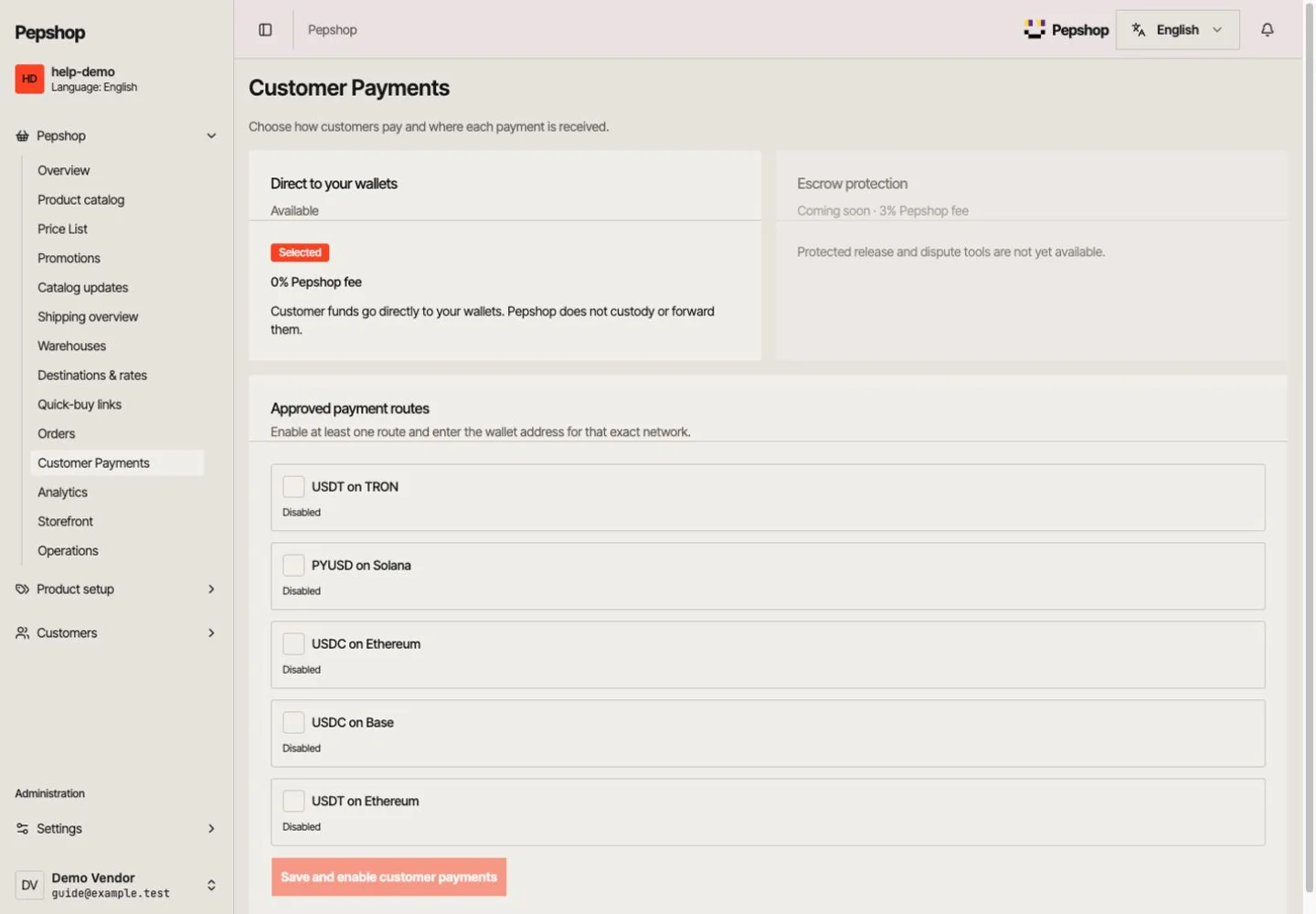The height and width of the screenshot is (914, 1316).
Task: Enable the PYUSD on Solana checkbox
Action: point(293,565)
